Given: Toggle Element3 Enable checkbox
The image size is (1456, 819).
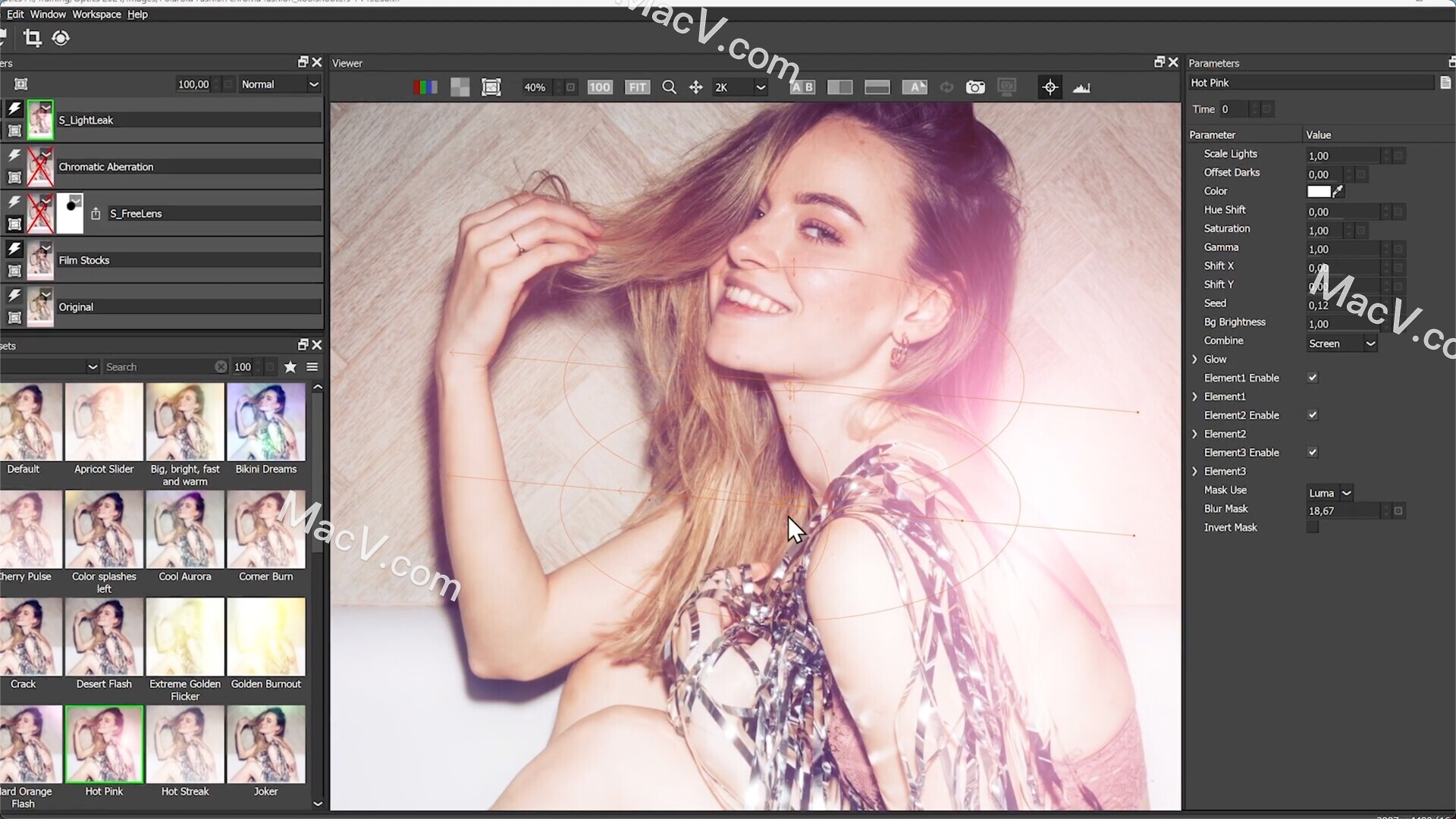Looking at the screenshot, I should pos(1313,452).
